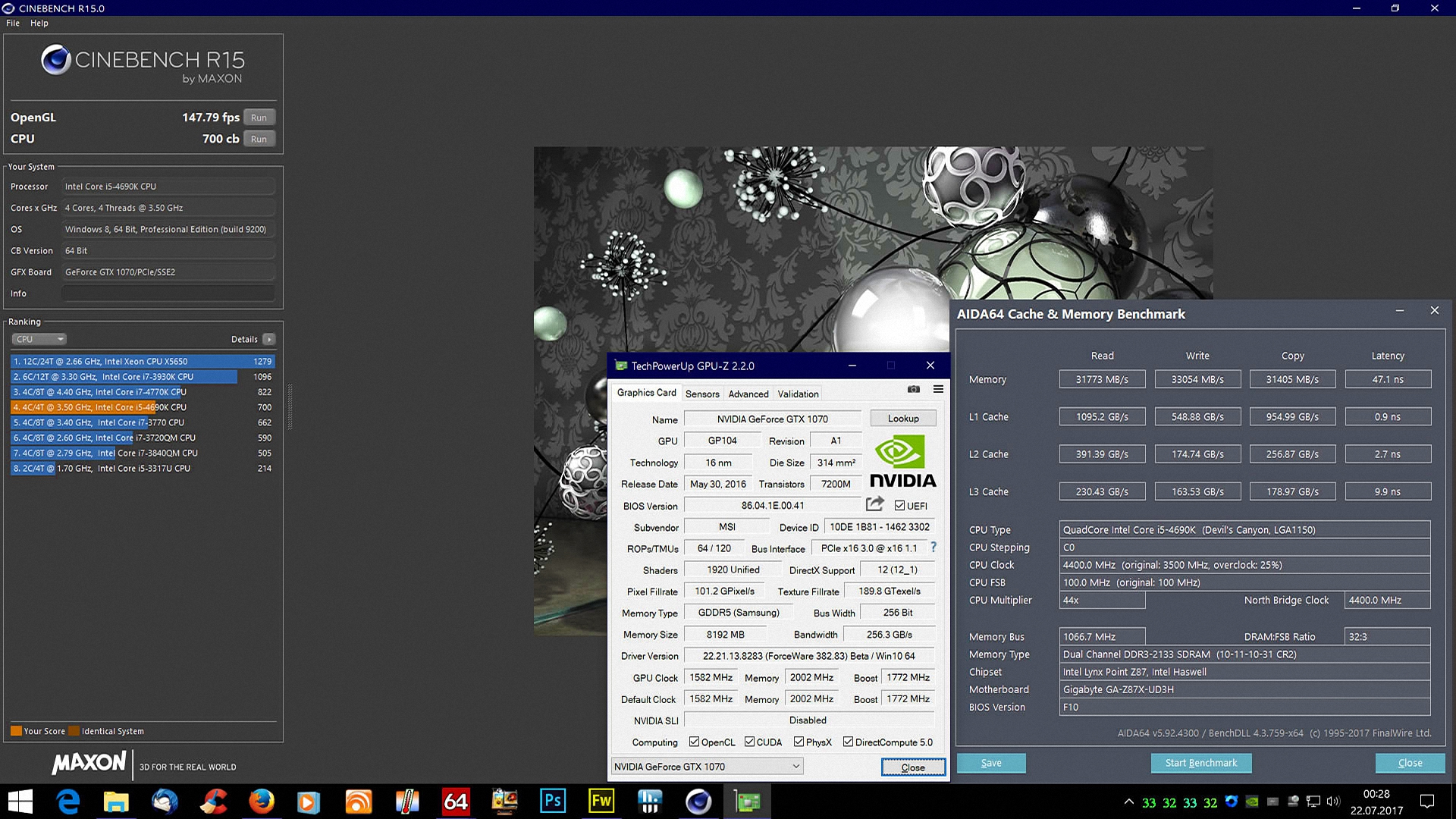Viewport: 1456px width, 819px height.
Task: Open GPU-Z hamburger menu
Action: 938,390
